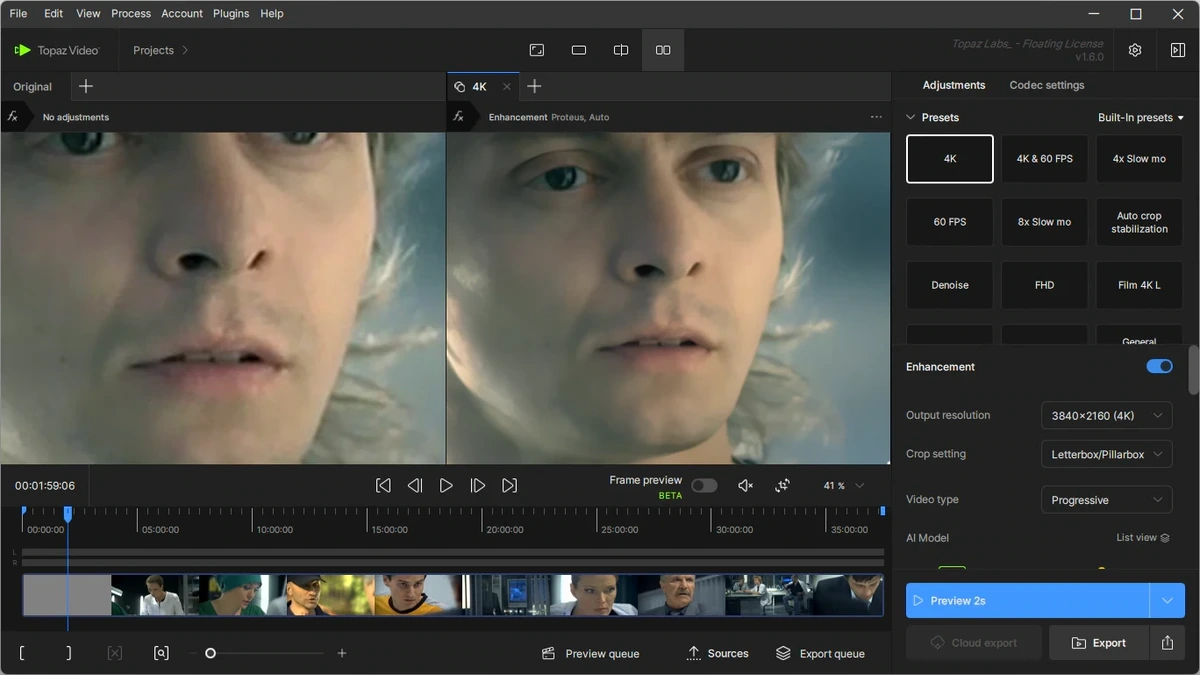The height and width of the screenshot is (675, 1200).
Task: Click zoom-to-selection timeline icon
Action: (x=161, y=653)
